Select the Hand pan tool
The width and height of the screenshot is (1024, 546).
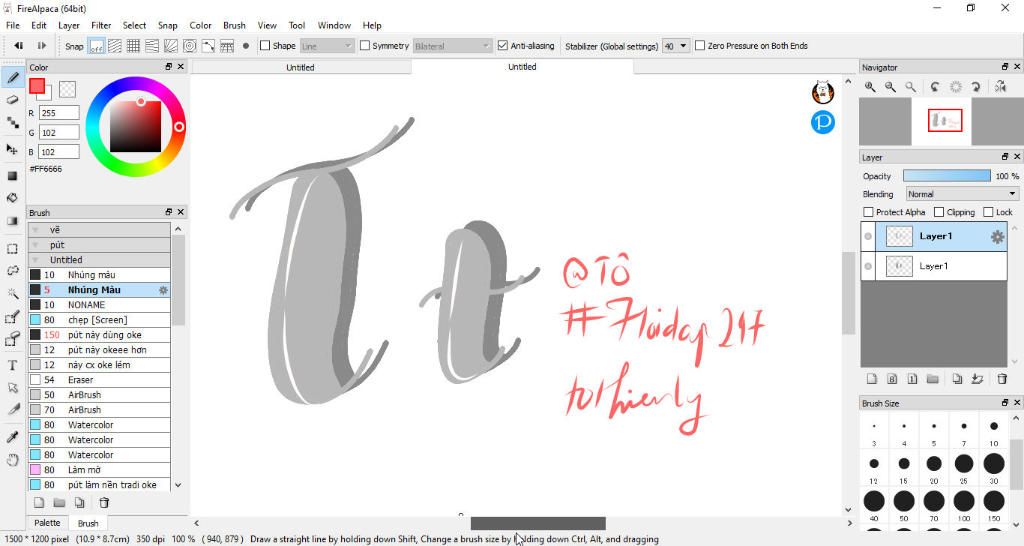[12, 460]
